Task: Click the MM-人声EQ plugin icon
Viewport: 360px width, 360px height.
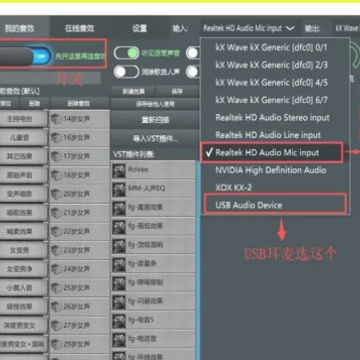Action: 119,189
